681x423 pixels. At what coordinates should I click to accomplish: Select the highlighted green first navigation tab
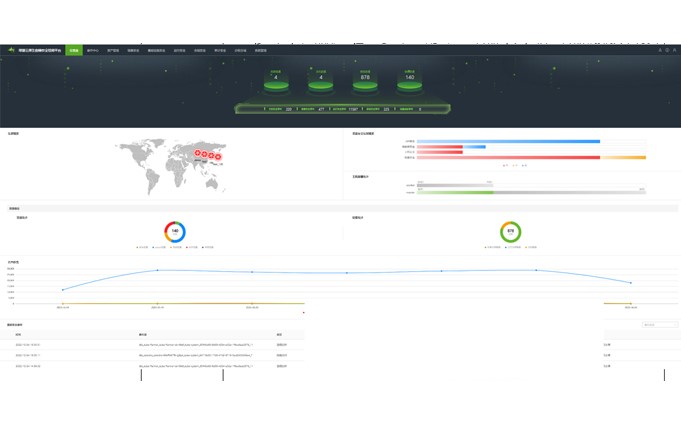point(74,50)
